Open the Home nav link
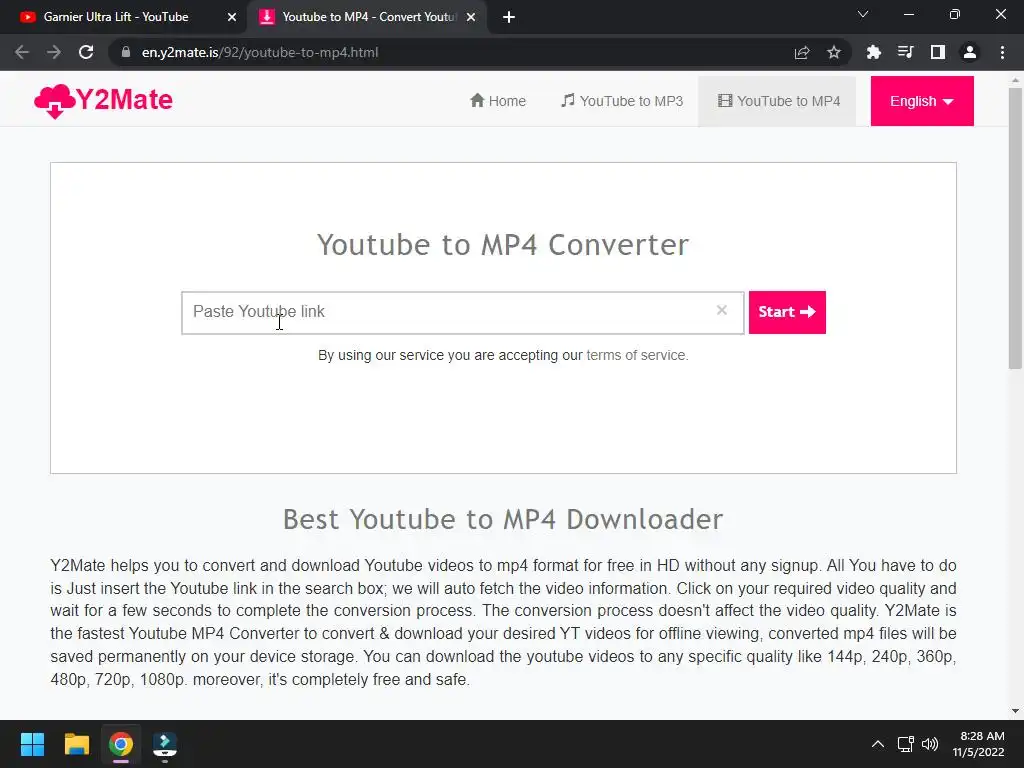Image resolution: width=1024 pixels, height=768 pixels. tap(498, 101)
